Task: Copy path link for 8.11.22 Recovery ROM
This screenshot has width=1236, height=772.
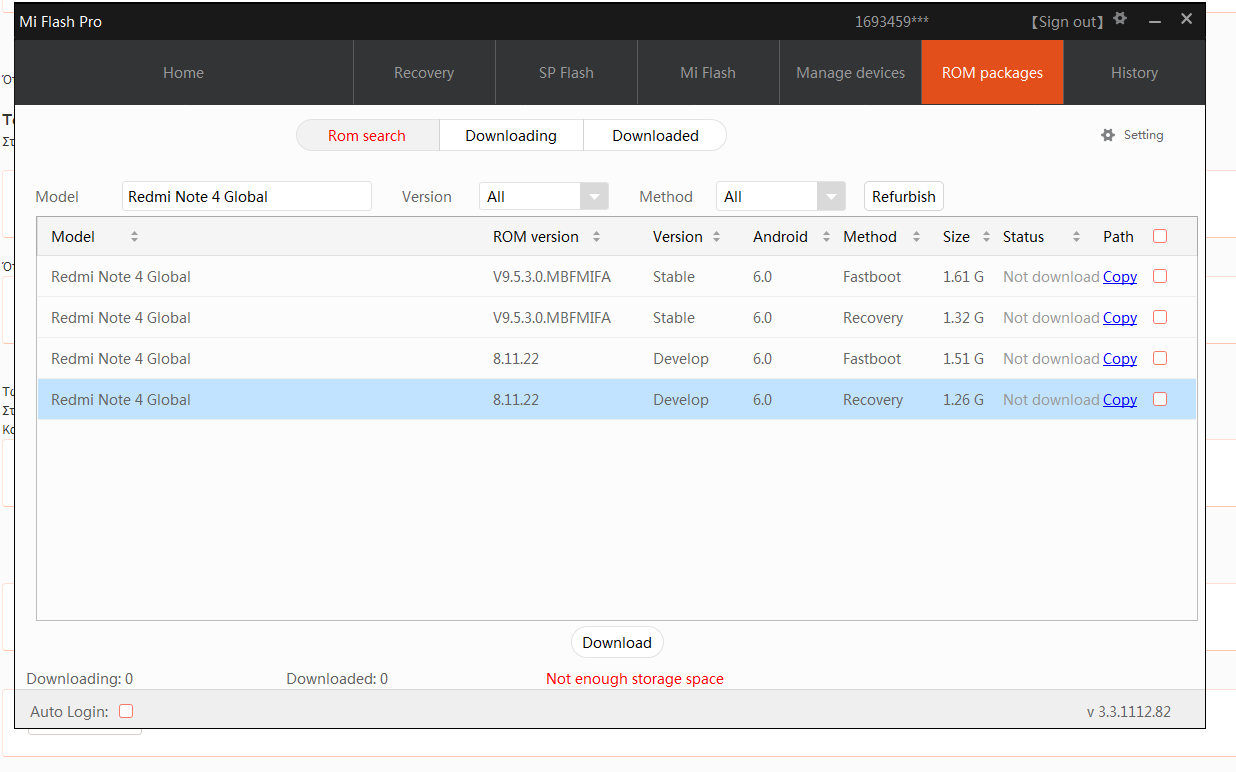Action: [x=1119, y=400]
